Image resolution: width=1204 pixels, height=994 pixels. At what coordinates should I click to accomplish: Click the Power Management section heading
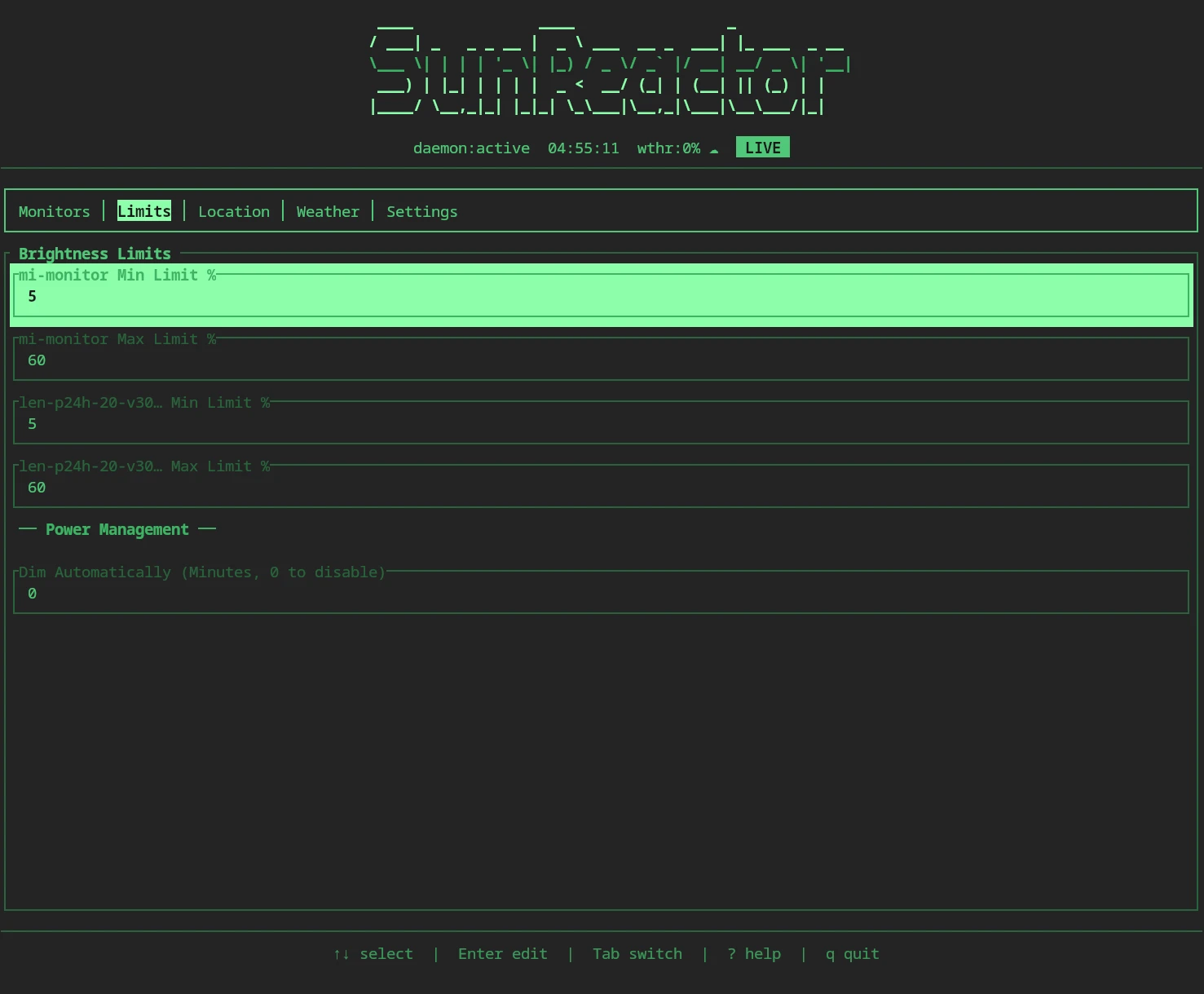pyautogui.click(x=117, y=529)
